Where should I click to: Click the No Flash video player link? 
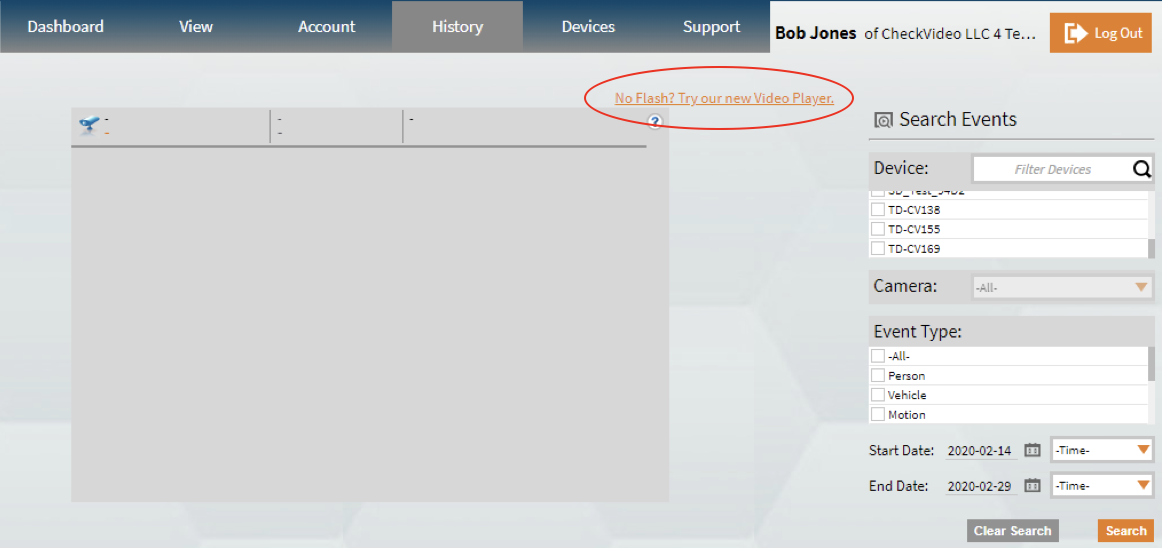click(x=724, y=98)
